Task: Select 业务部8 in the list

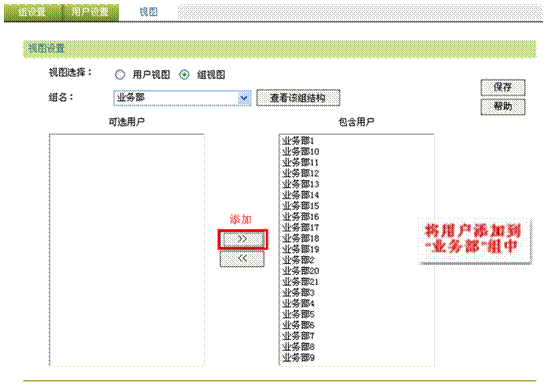Action: pyautogui.click(x=298, y=347)
